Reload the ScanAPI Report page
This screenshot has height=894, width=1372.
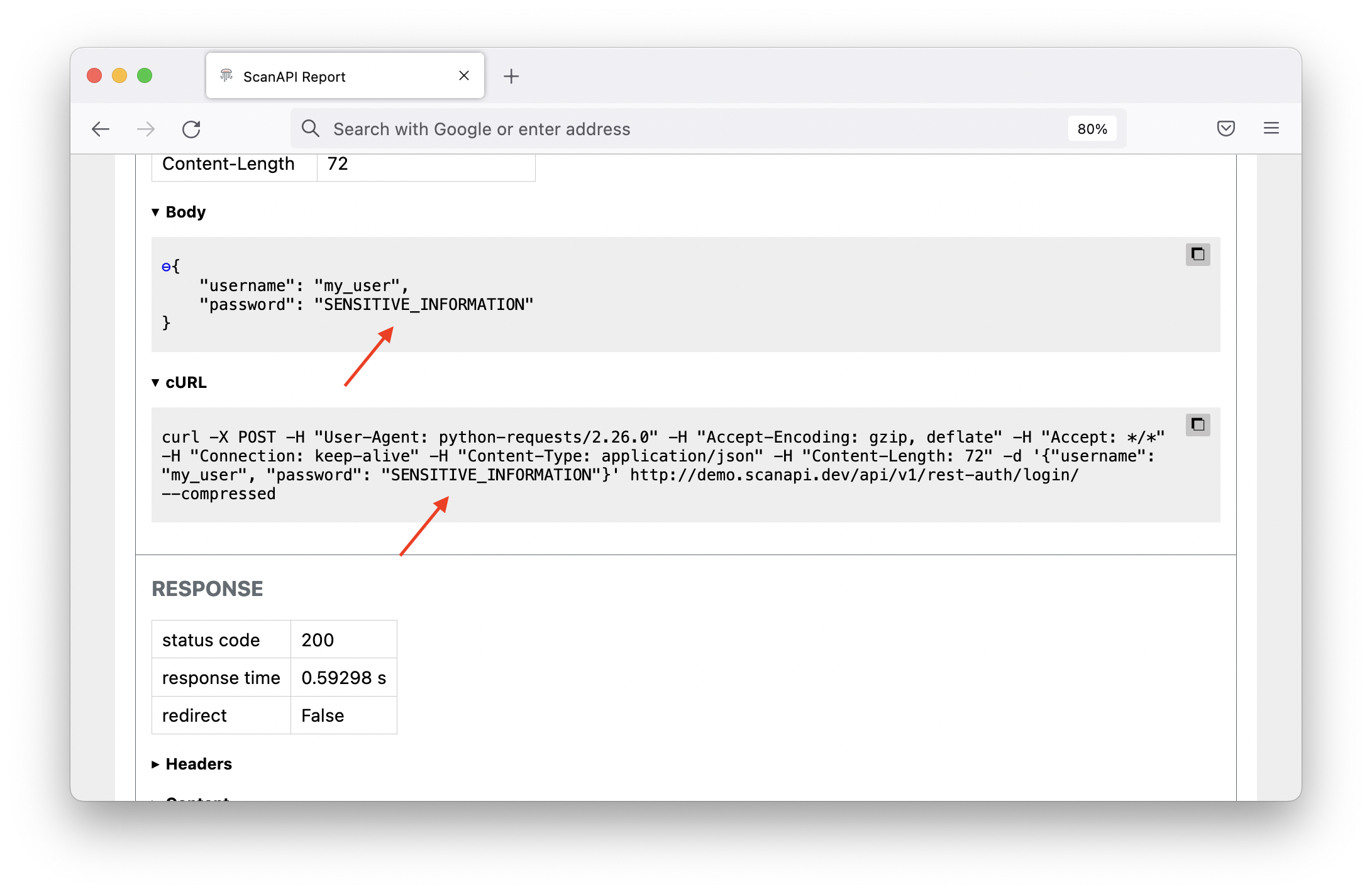point(191,130)
